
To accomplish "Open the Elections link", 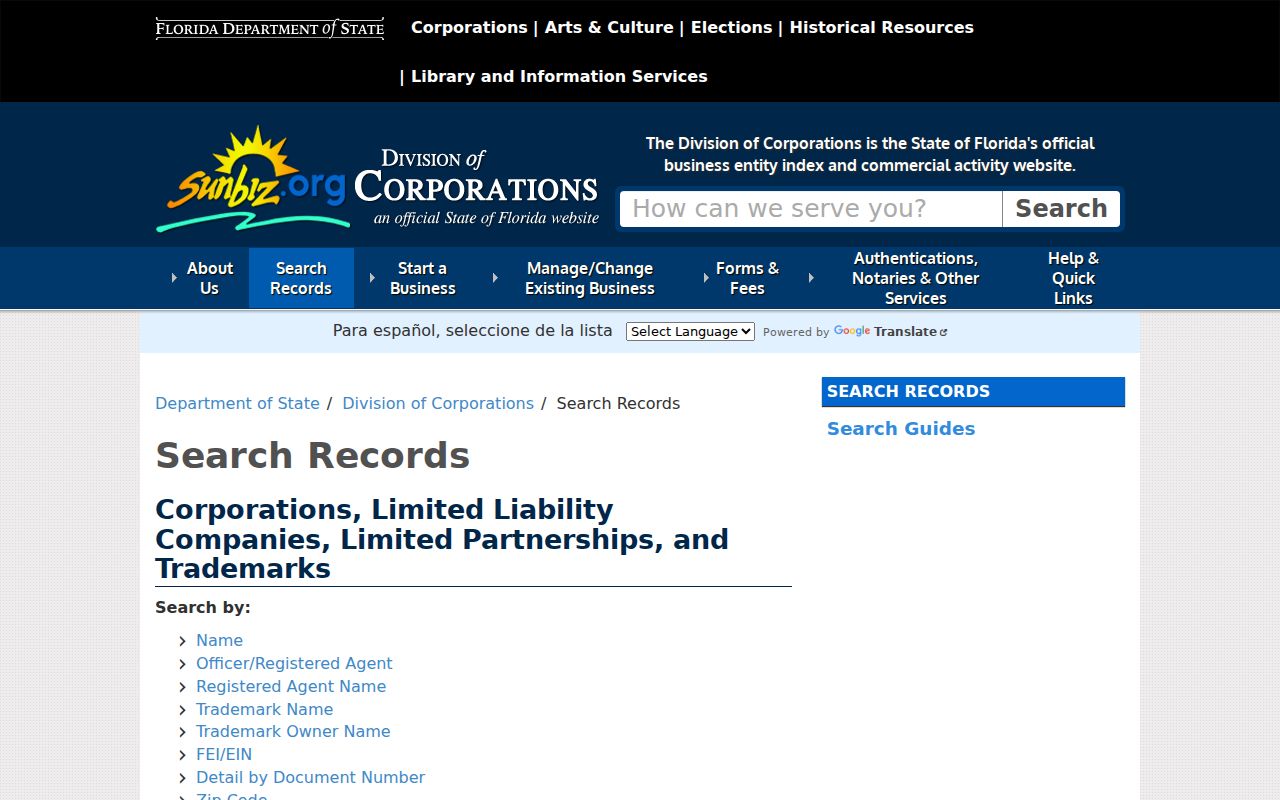I will [731, 27].
